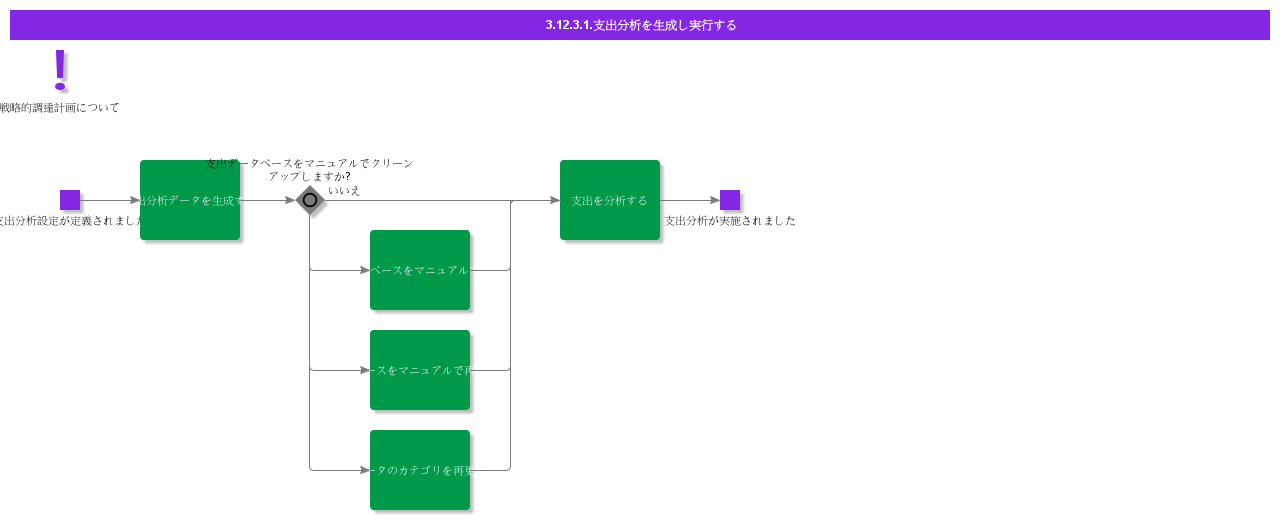Click the gateway question text クリーンアップしますか?
The width and height of the screenshot is (1280, 520).
309,169
